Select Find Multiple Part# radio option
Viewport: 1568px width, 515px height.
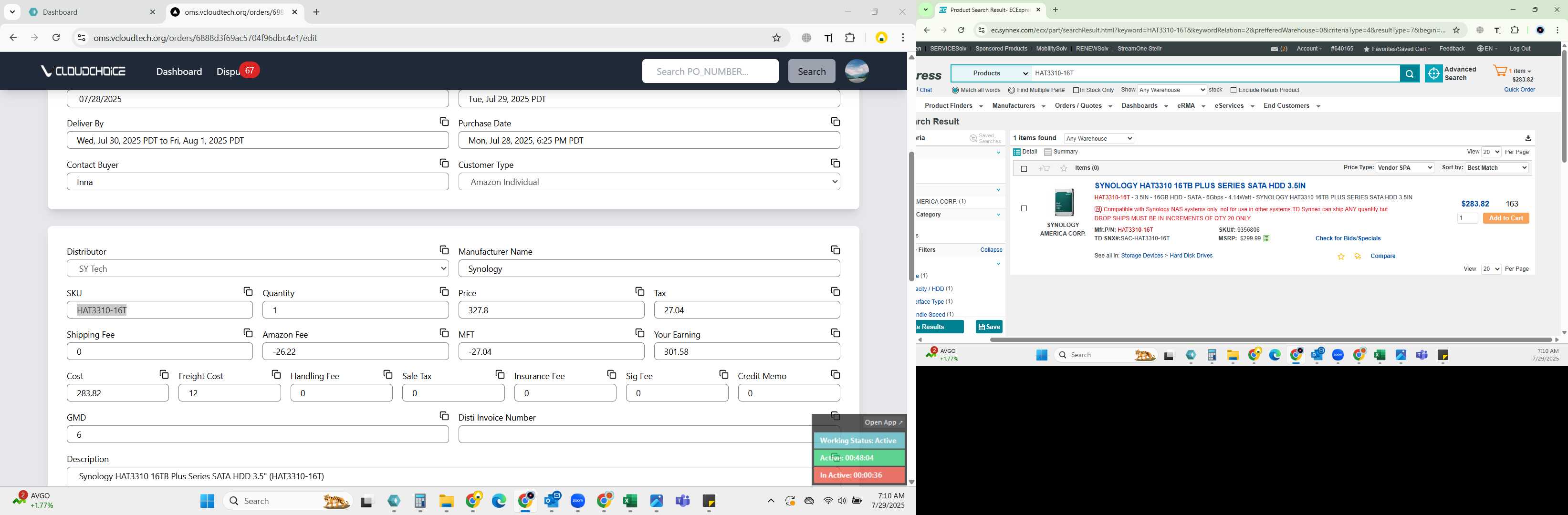pyautogui.click(x=1011, y=91)
